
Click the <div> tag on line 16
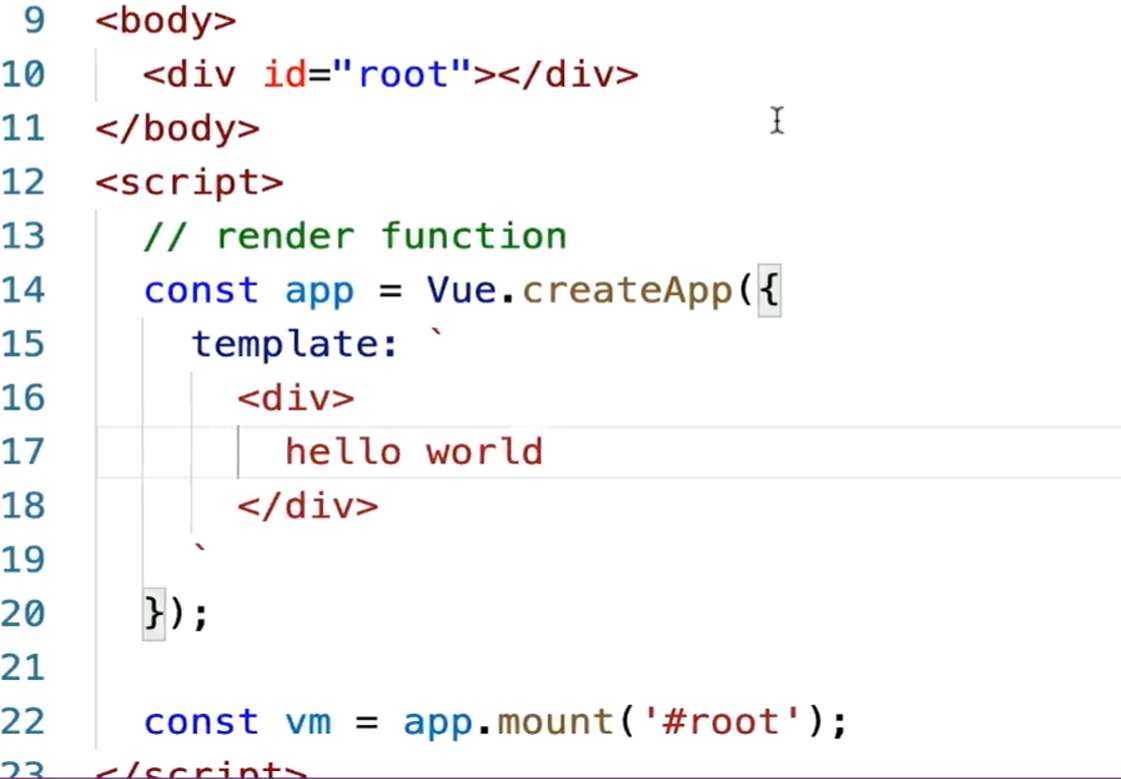[296, 398]
